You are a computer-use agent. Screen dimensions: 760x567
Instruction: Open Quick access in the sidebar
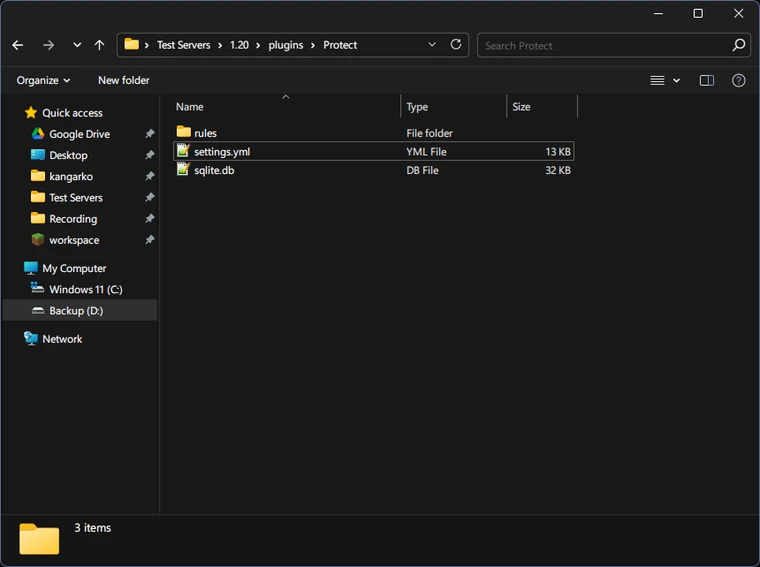click(72, 113)
